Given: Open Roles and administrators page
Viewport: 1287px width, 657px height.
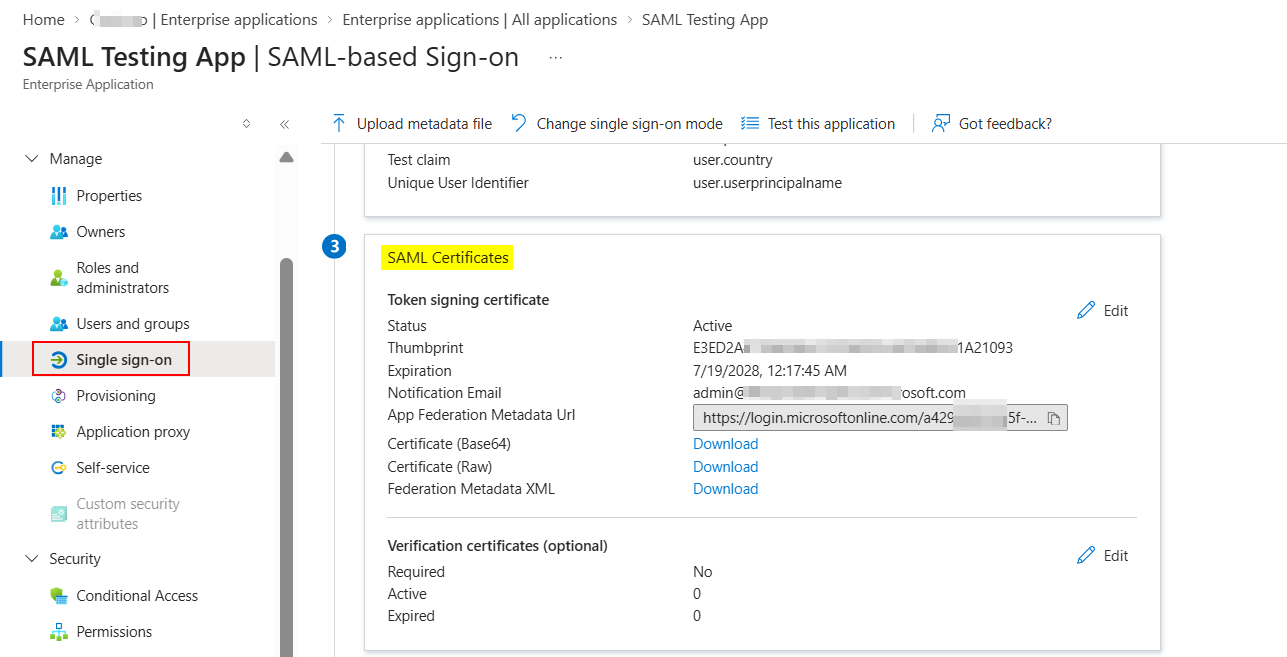Looking at the screenshot, I should (x=123, y=278).
